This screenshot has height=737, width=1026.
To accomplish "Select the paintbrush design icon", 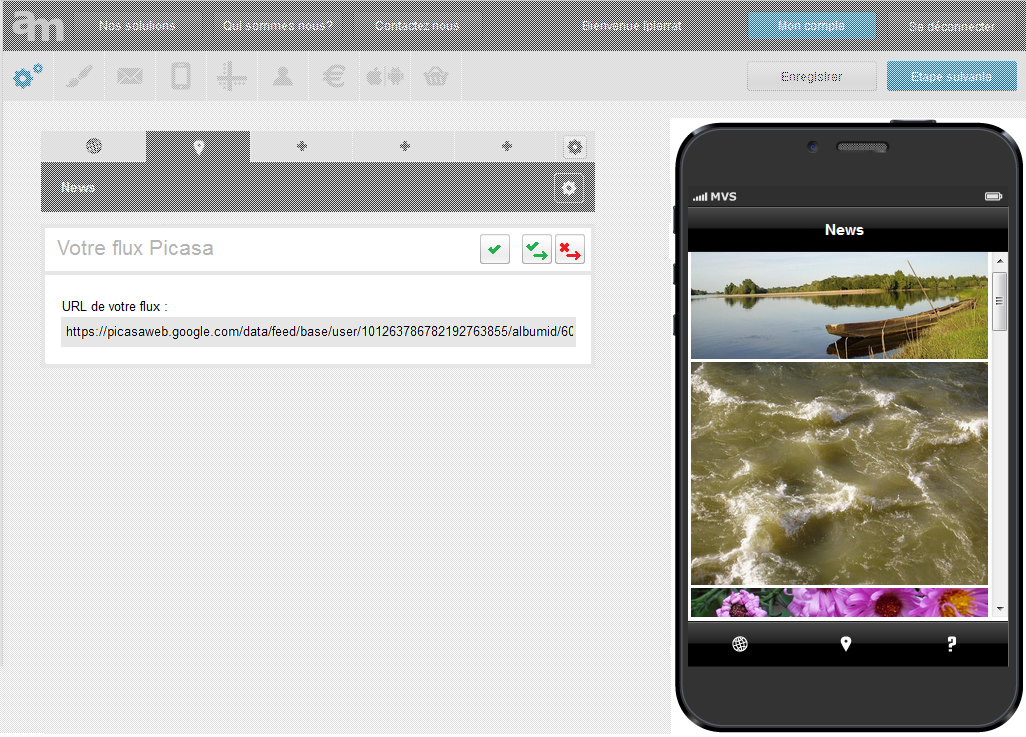I will pos(79,77).
